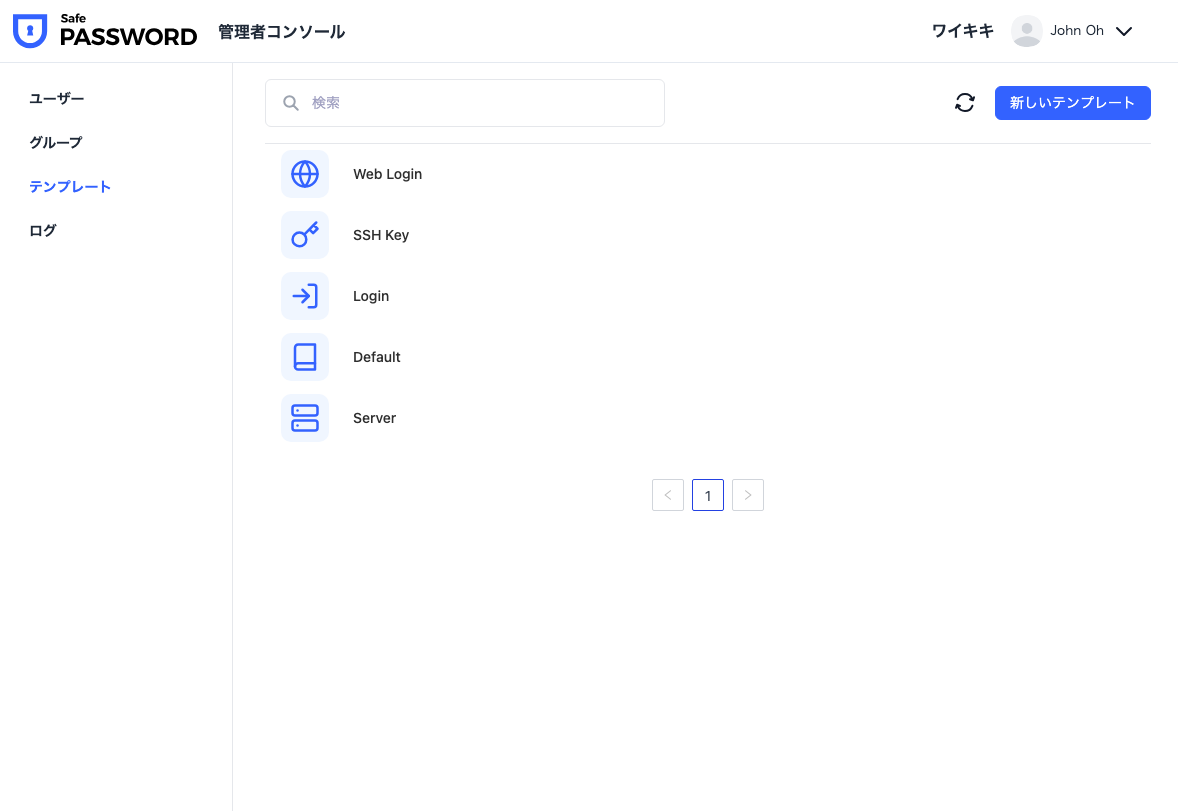The height and width of the screenshot is (811, 1178).
Task: Click the SSH Key key icon
Action: point(305,235)
